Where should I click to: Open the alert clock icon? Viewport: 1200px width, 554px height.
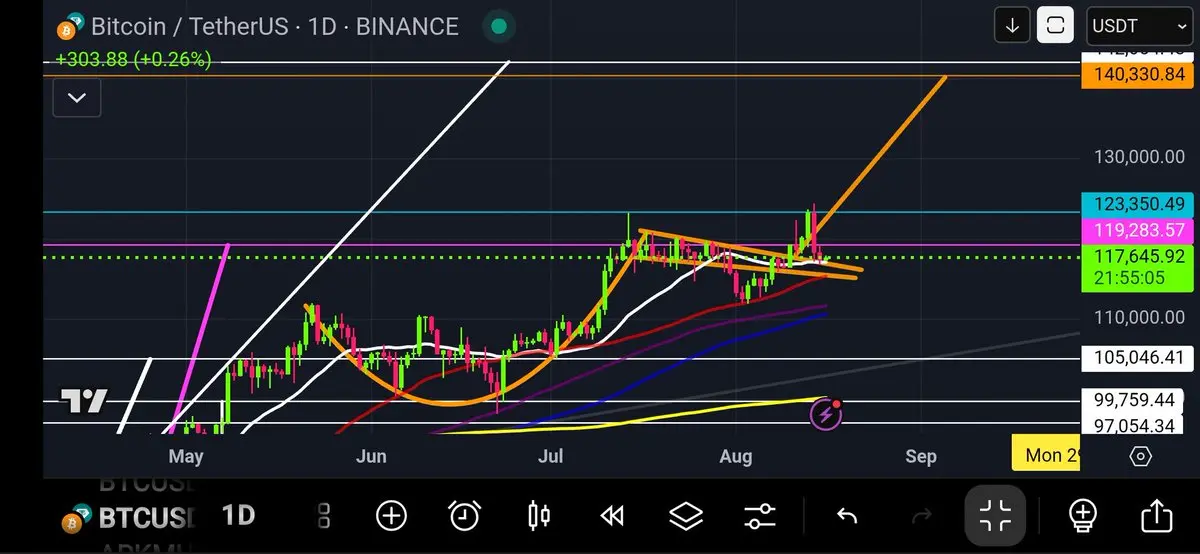click(x=464, y=516)
